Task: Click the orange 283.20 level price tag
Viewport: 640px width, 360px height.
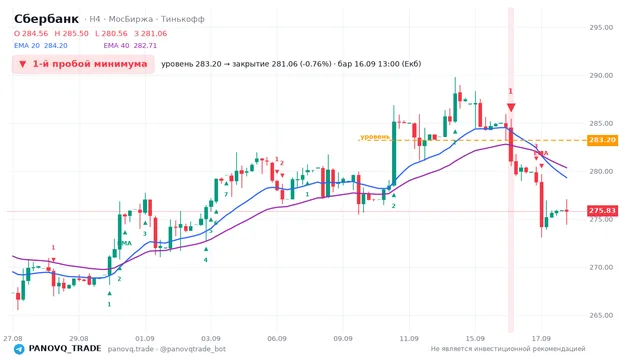Action: [602, 140]
